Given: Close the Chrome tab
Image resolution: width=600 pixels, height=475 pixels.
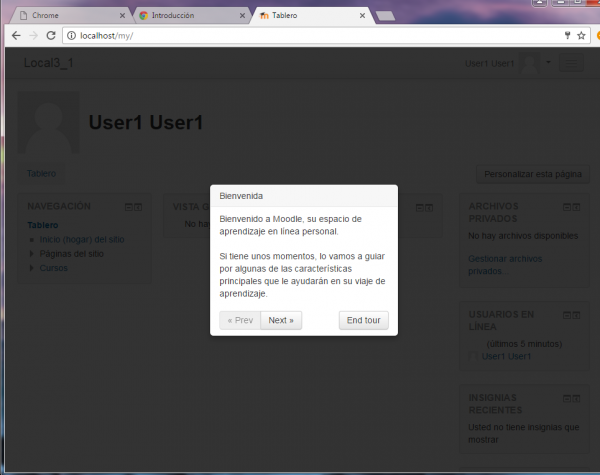Looking at the screenshot, I should tap(122, 15).
